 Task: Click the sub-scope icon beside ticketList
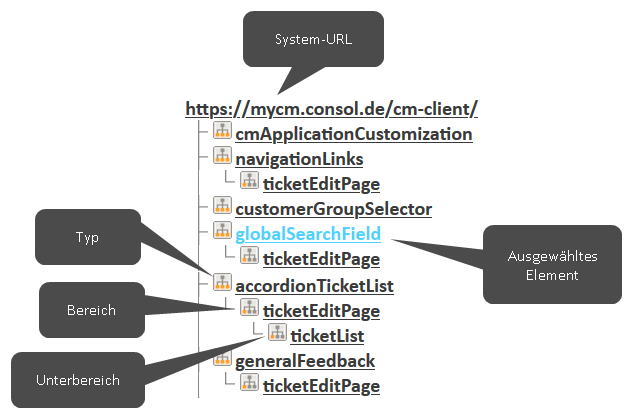[x=277, y=335]
